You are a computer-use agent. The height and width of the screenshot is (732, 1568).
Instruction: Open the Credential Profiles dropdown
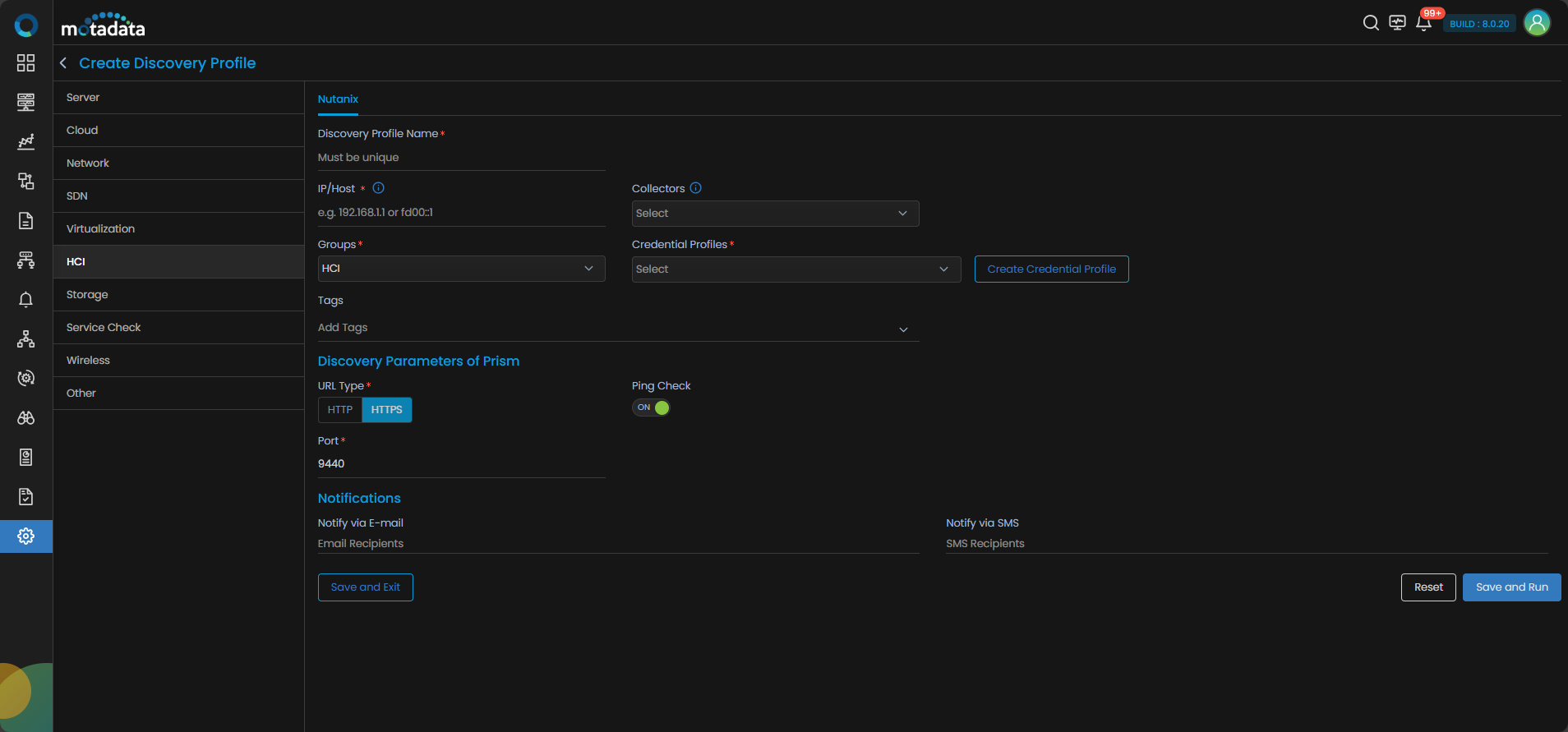pyautogui.click(x=796, y=269)
